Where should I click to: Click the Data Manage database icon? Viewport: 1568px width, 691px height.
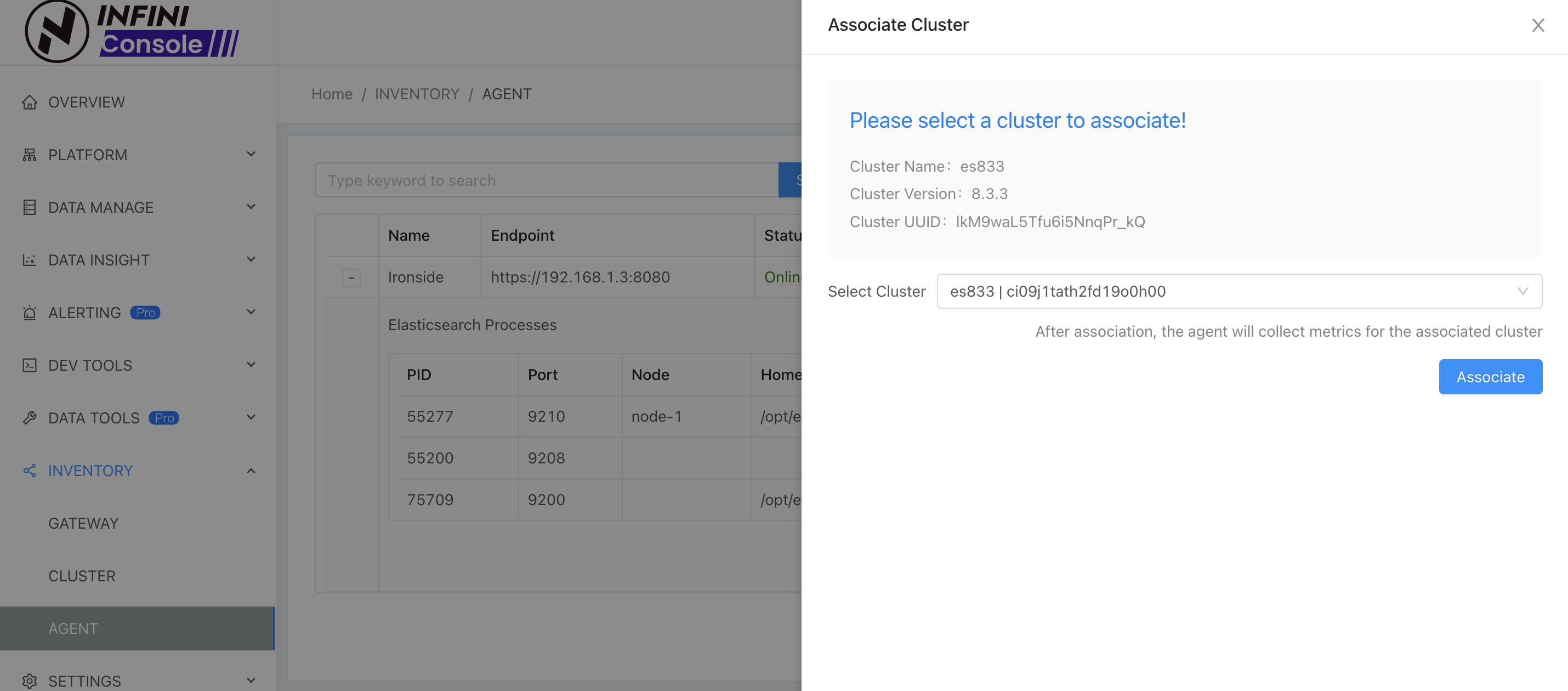(x=29, y=208)
